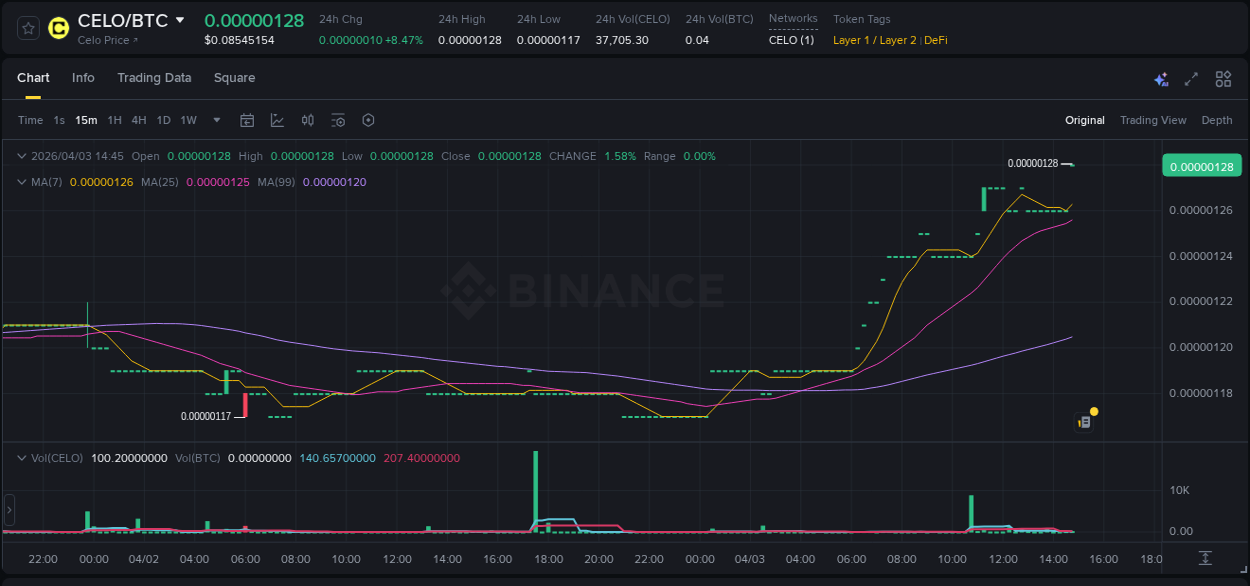Switch to the Trading Data tab
Image resolution: width=1250 pixels, height=586 pixels.
(154, 78)
